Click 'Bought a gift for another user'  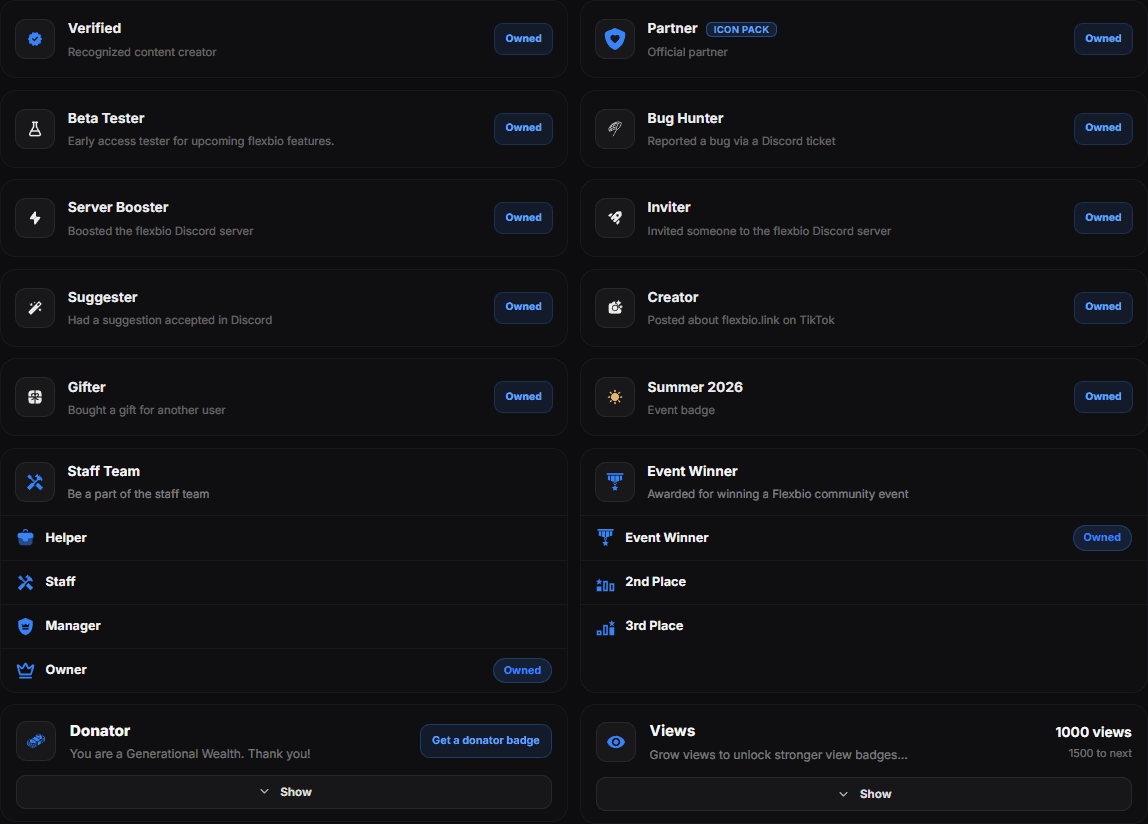point(146,410)
